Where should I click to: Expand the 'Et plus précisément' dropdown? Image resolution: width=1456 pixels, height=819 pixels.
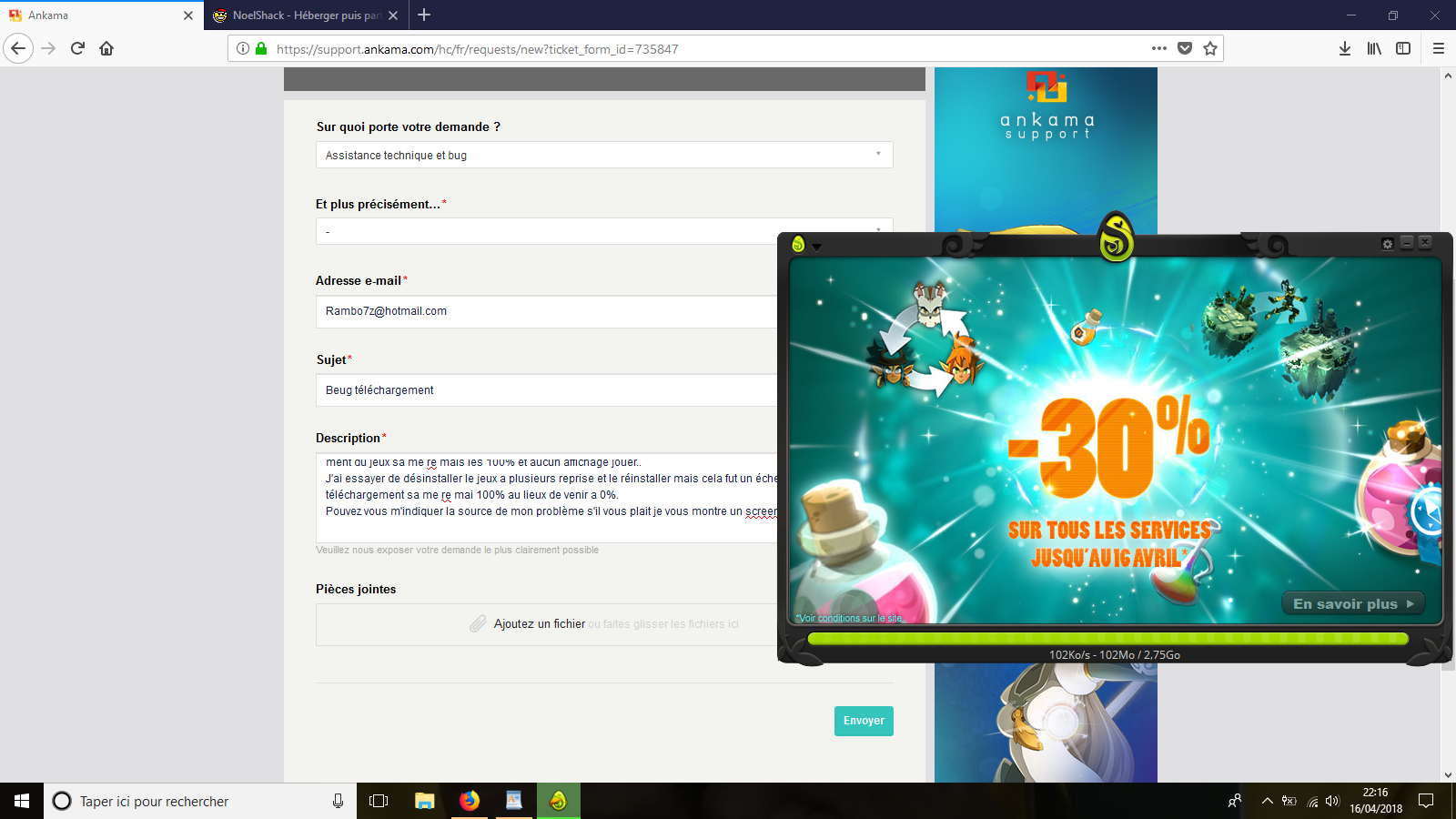click(x=604, y=231)
